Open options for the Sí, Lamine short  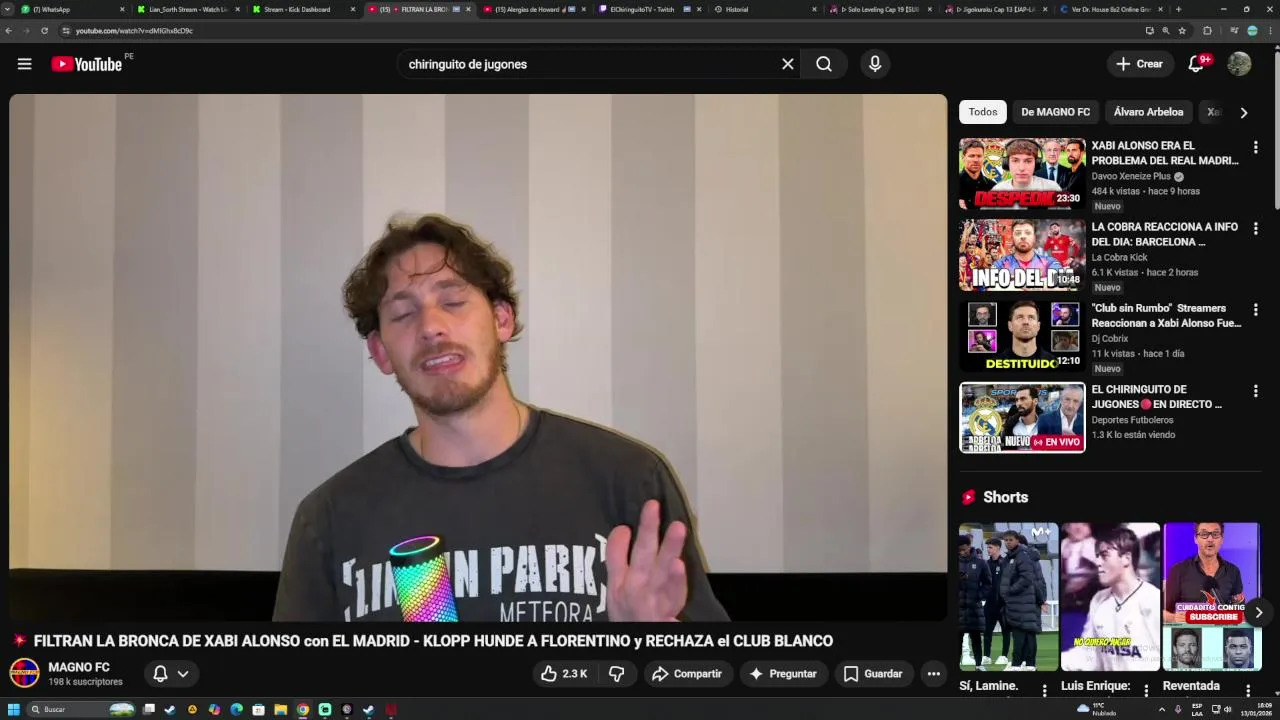pyautogui.click(x=1044, y=690)
